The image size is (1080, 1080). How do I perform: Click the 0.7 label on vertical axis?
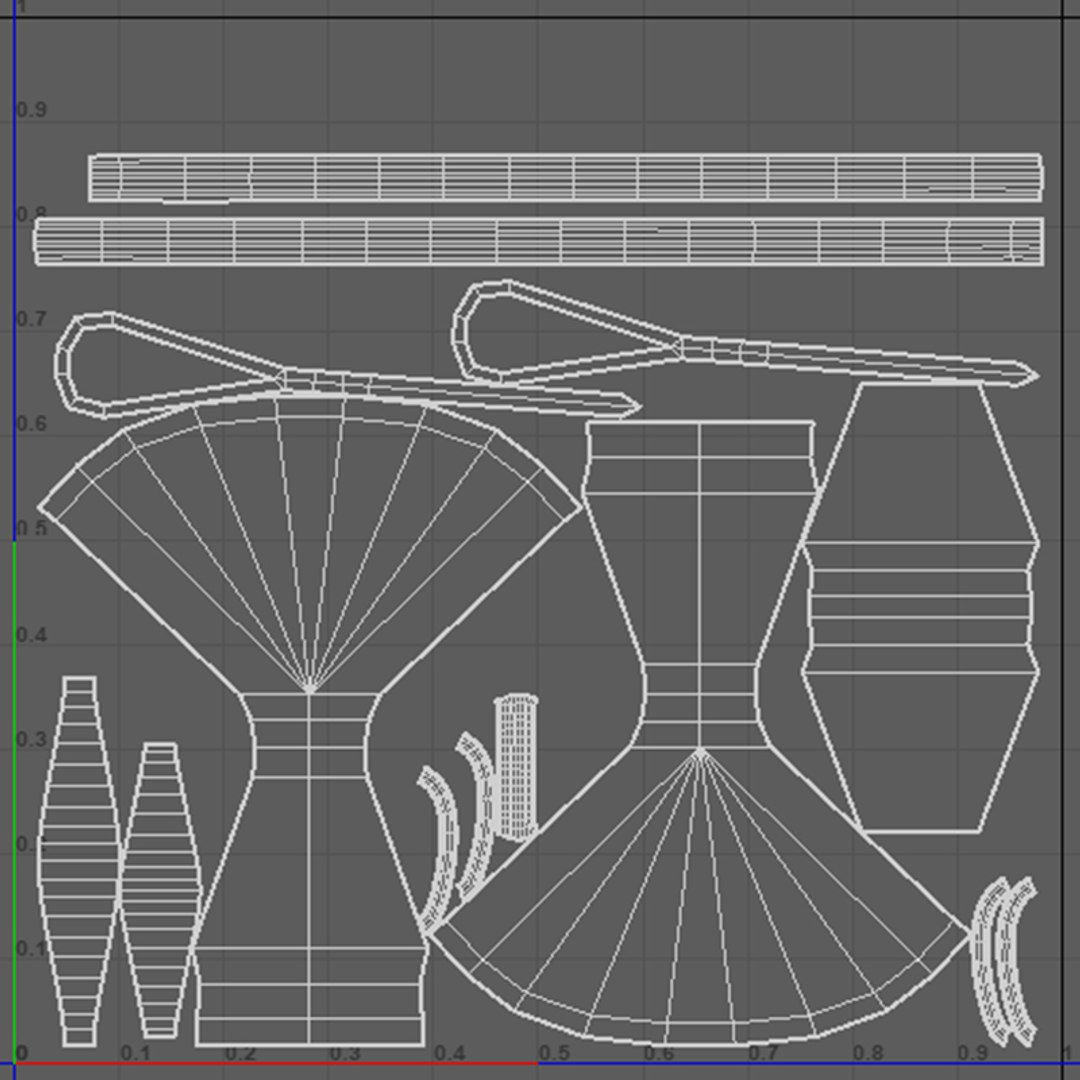(31, 319)
